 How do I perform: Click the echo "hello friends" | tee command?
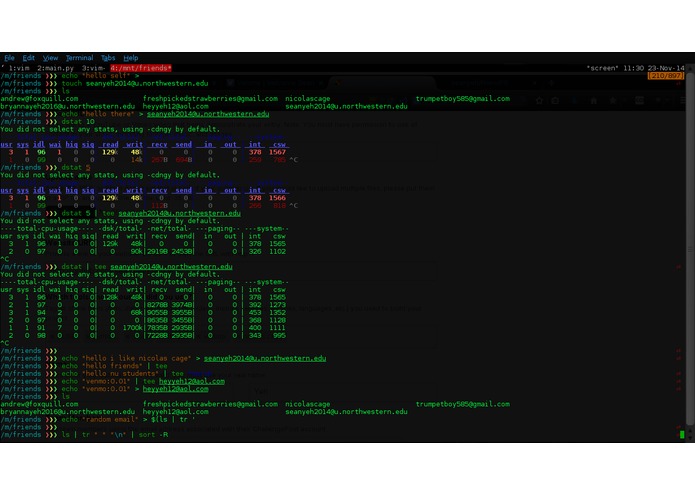pos(114,366)
